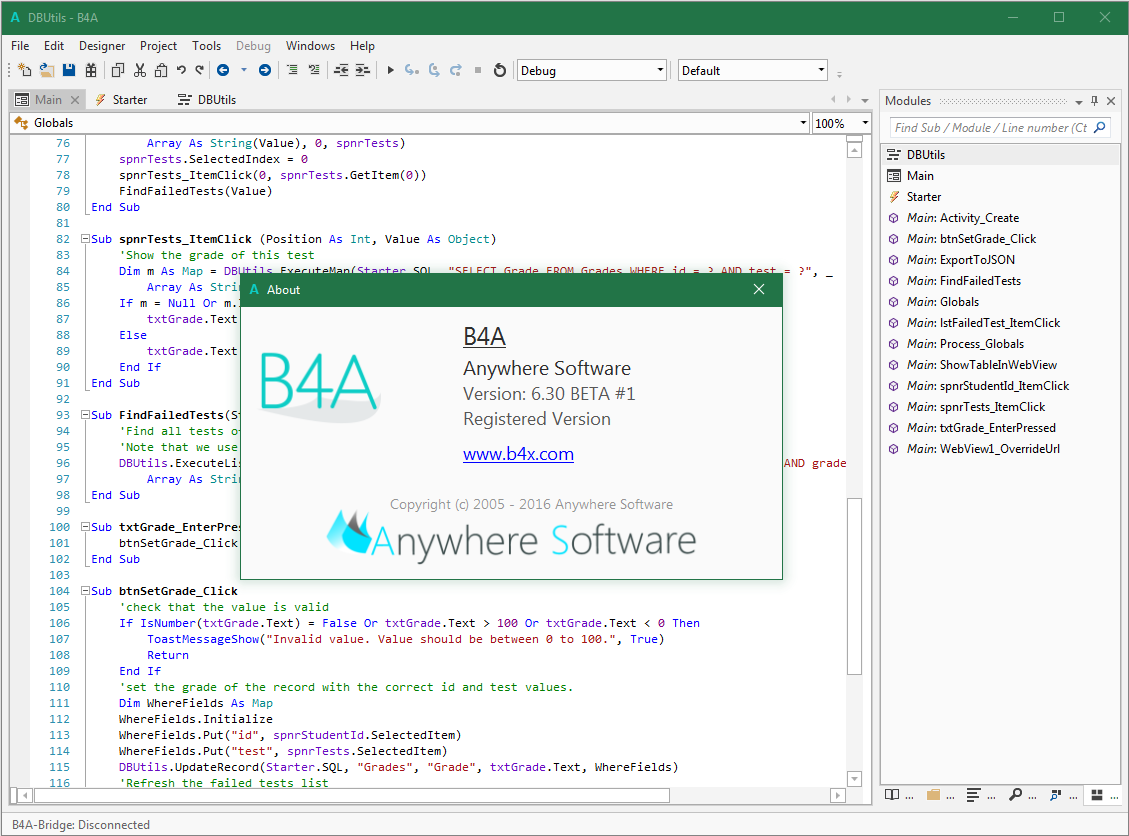Click the editor vertical scrollbar thumb
This screenshot has height=836, width=1129.
click(854, 586)
